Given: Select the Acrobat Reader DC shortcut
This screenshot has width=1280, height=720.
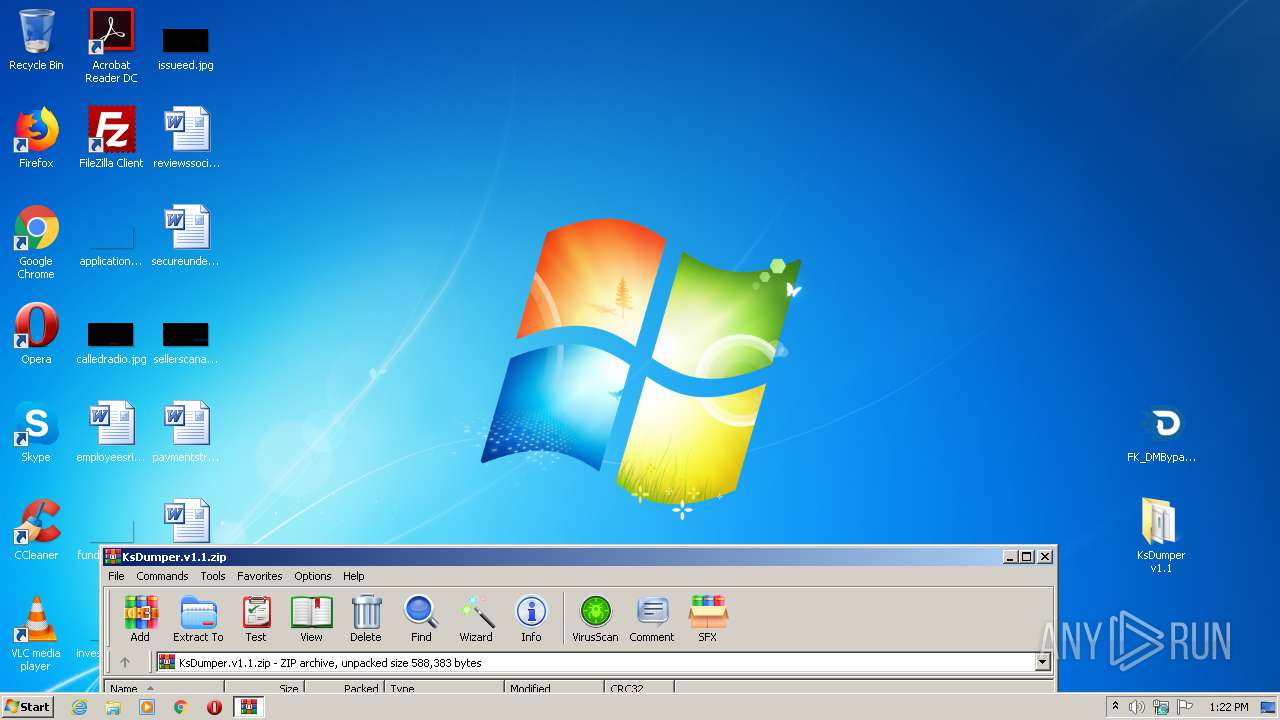Looking at the screenshot, I should [111, 45].
